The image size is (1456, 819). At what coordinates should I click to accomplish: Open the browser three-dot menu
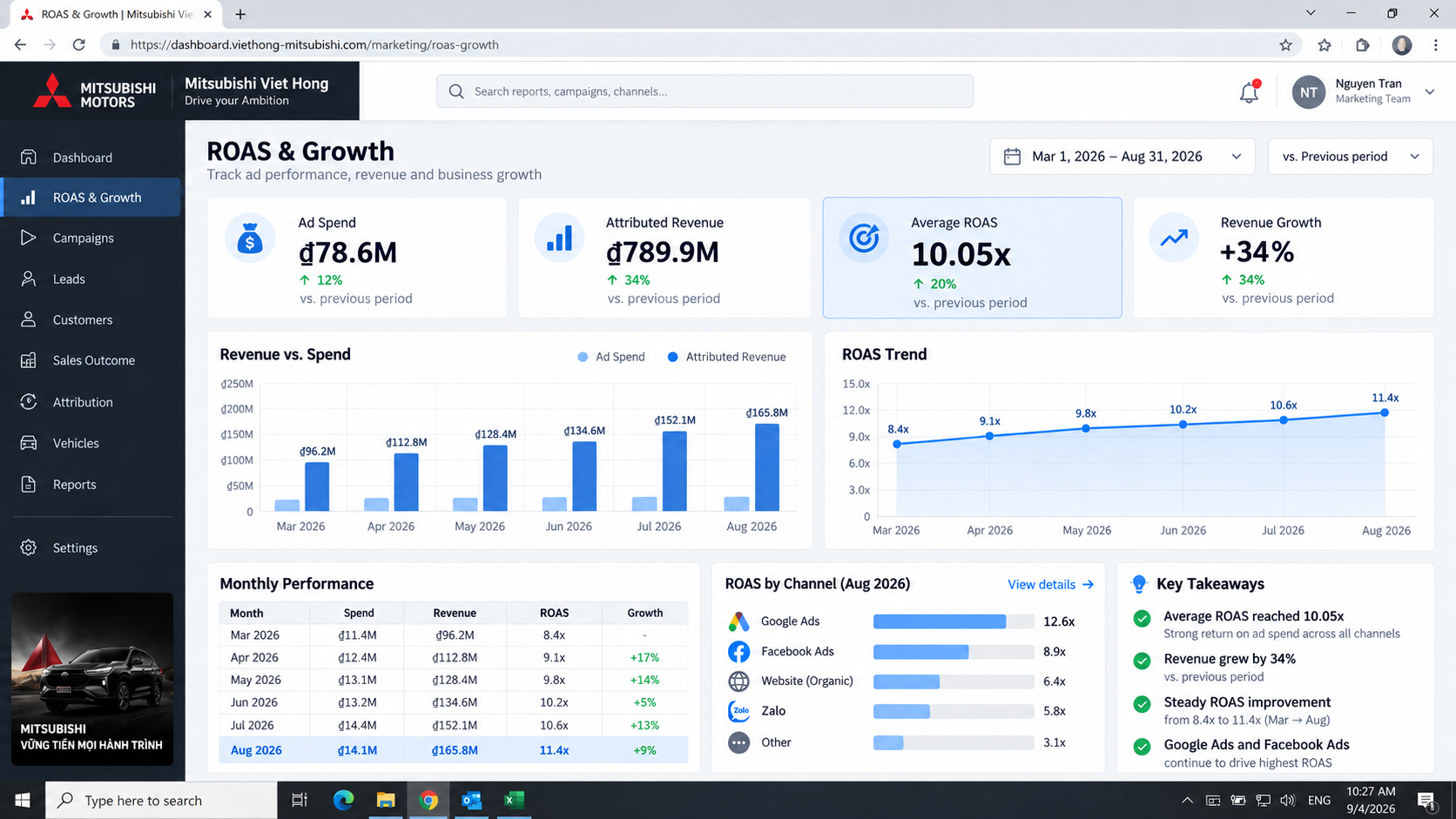1436,45
